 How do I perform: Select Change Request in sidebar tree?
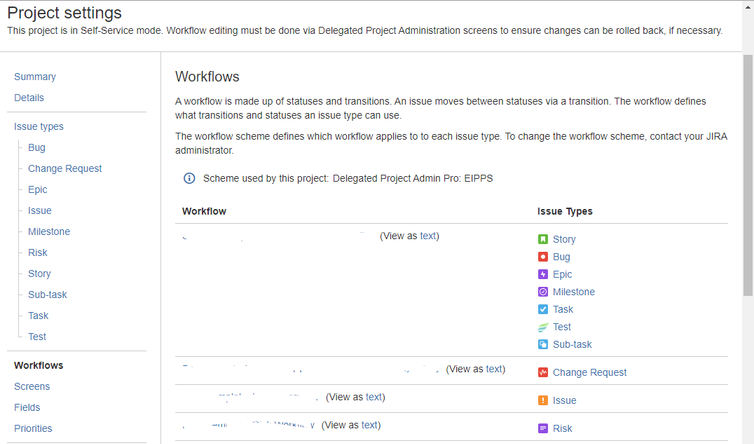pos(65,168)
